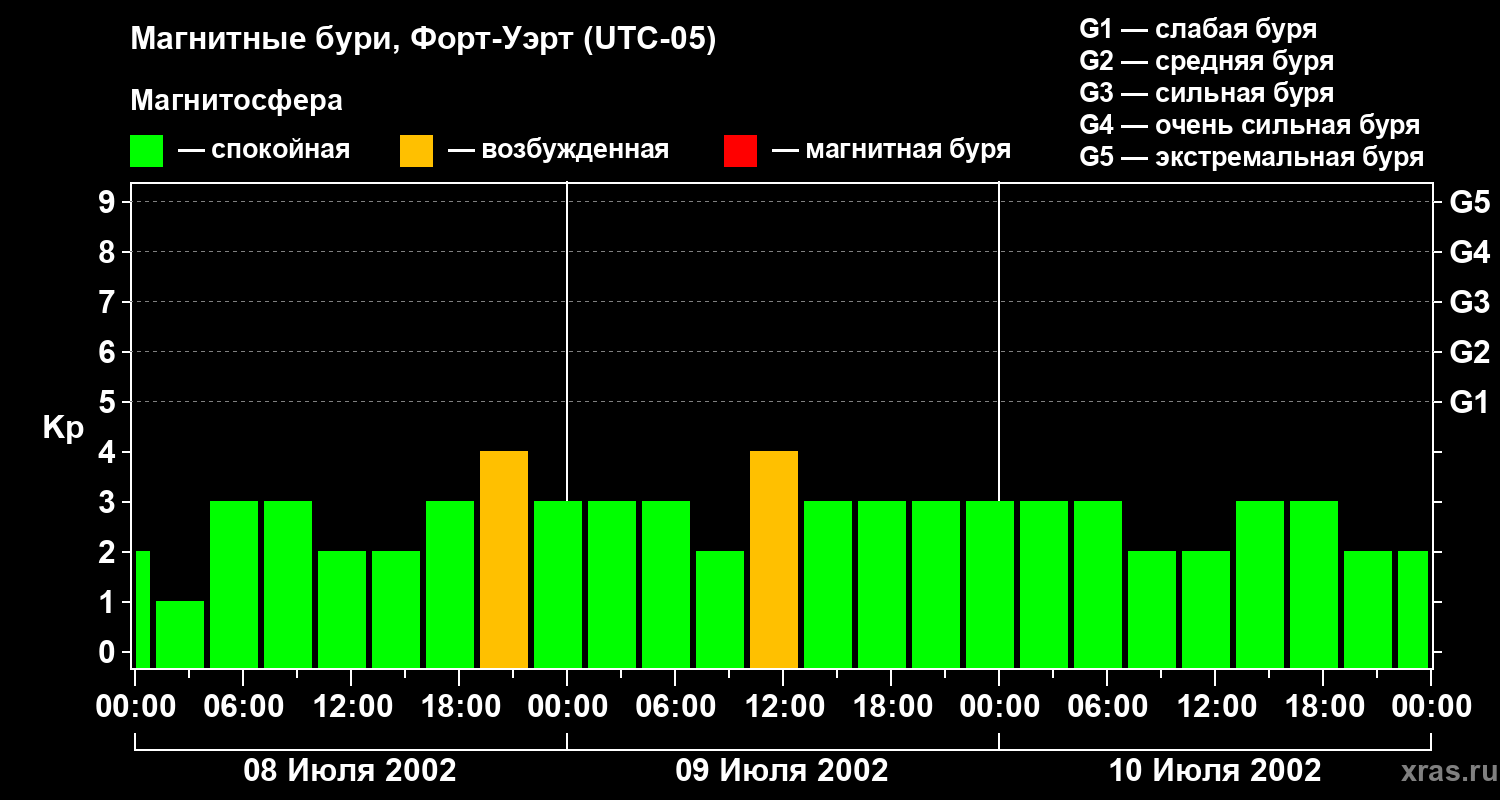1500x800 pixels.
Task: Click the orange Kp 4 bar on 09 Июля
Action: pos(774,560)
